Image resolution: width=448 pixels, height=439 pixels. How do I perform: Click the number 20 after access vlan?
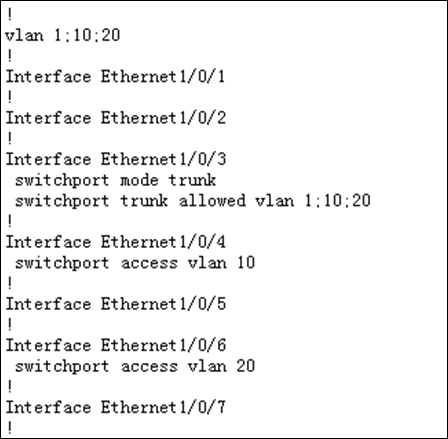[246, 366]
